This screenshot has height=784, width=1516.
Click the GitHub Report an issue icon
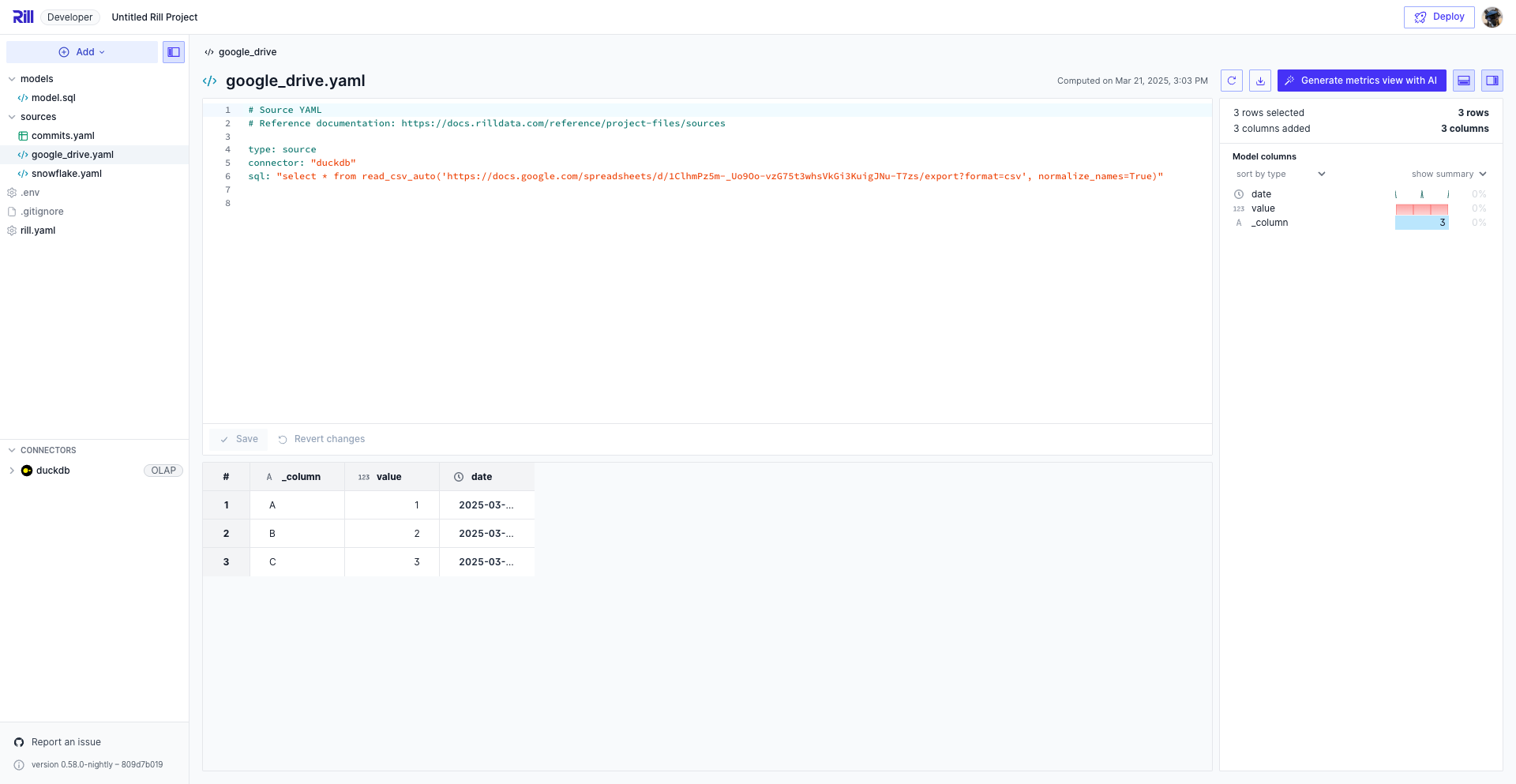(x=19, y=742)
